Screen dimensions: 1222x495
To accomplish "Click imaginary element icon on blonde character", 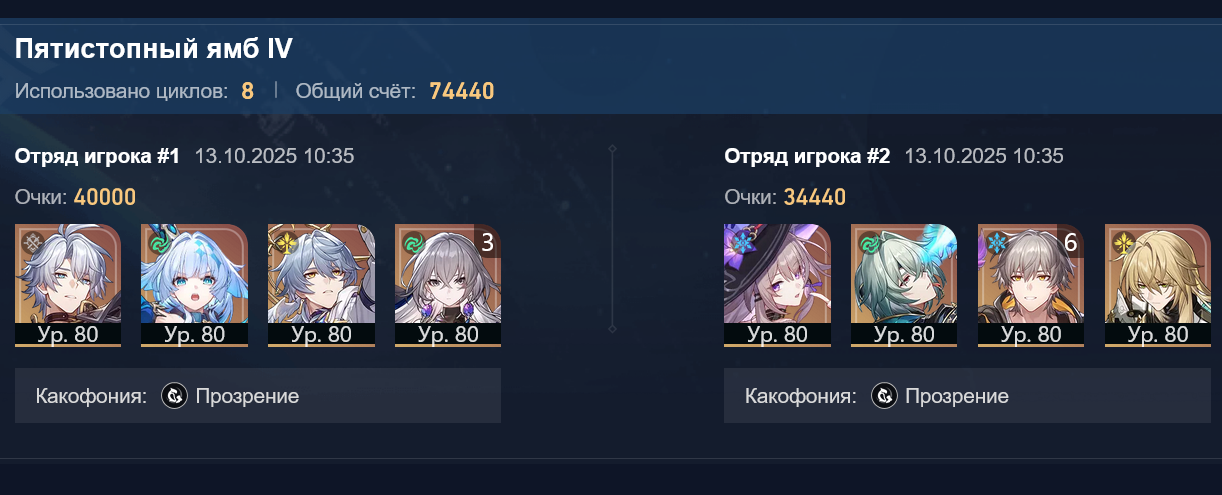I will tap(1122, 243).
